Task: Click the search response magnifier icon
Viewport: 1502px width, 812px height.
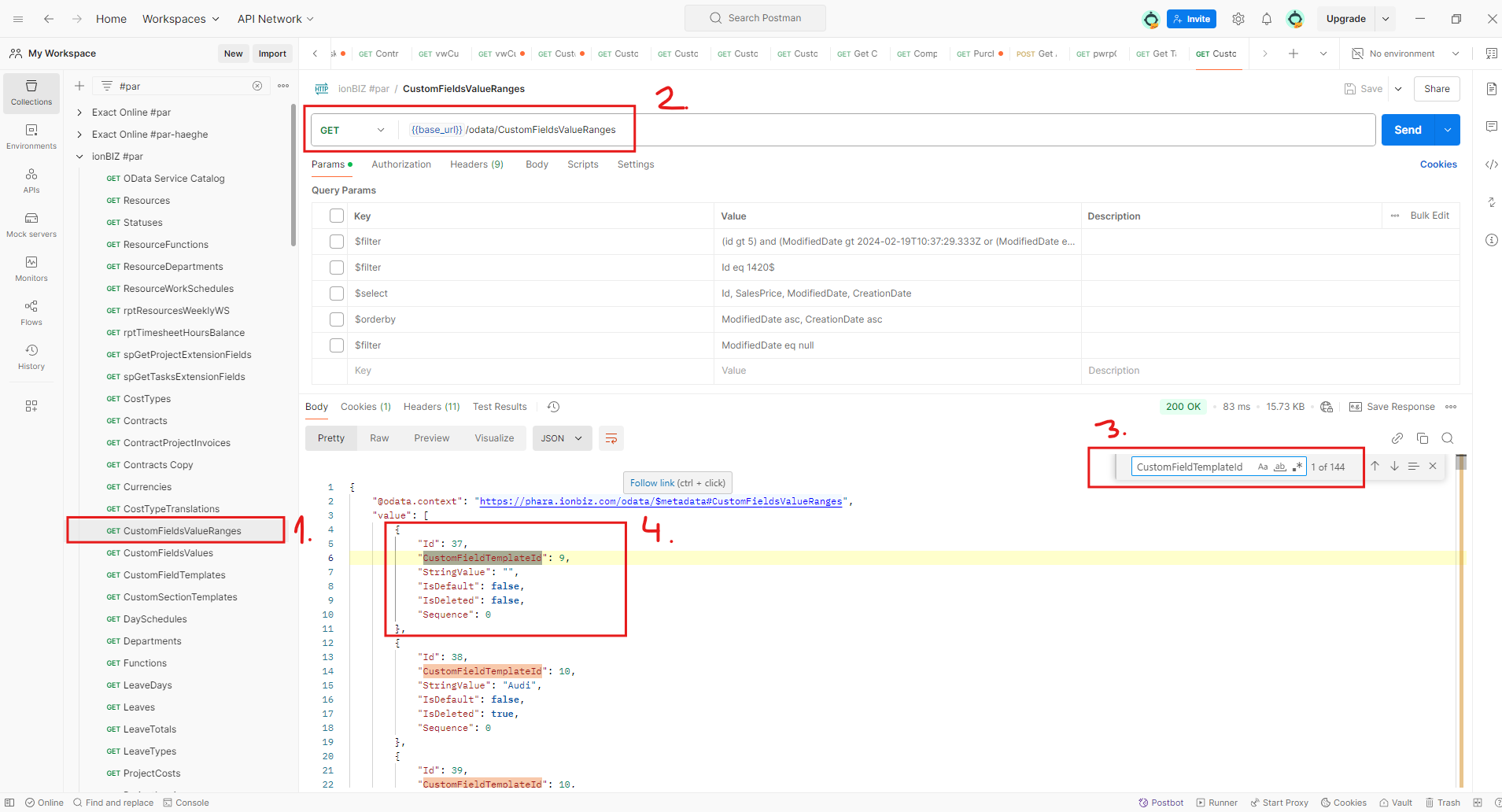Action: [x=1448, y=438]
